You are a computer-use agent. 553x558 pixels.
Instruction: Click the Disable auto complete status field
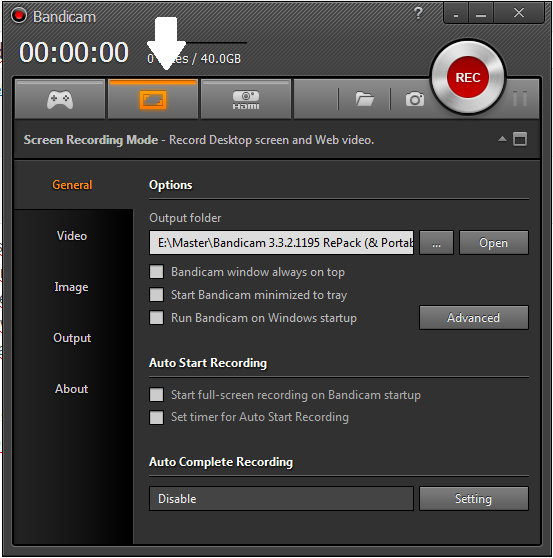click(281, 499)
